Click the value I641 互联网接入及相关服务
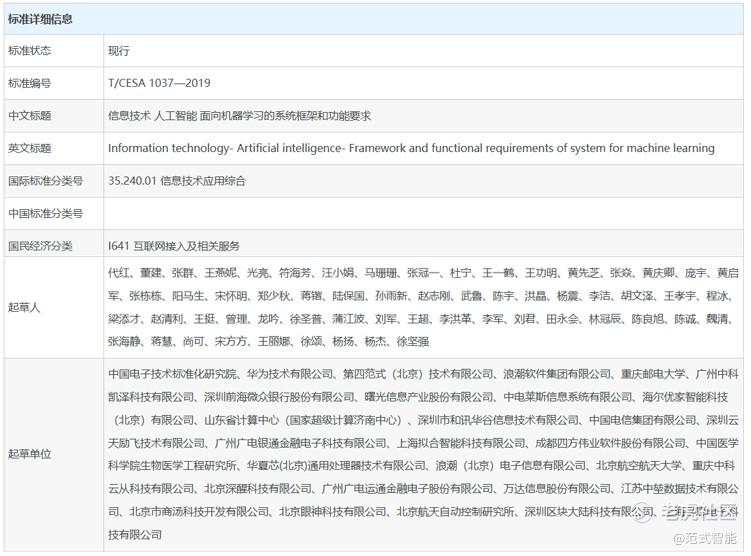 (x=174, y=246)
